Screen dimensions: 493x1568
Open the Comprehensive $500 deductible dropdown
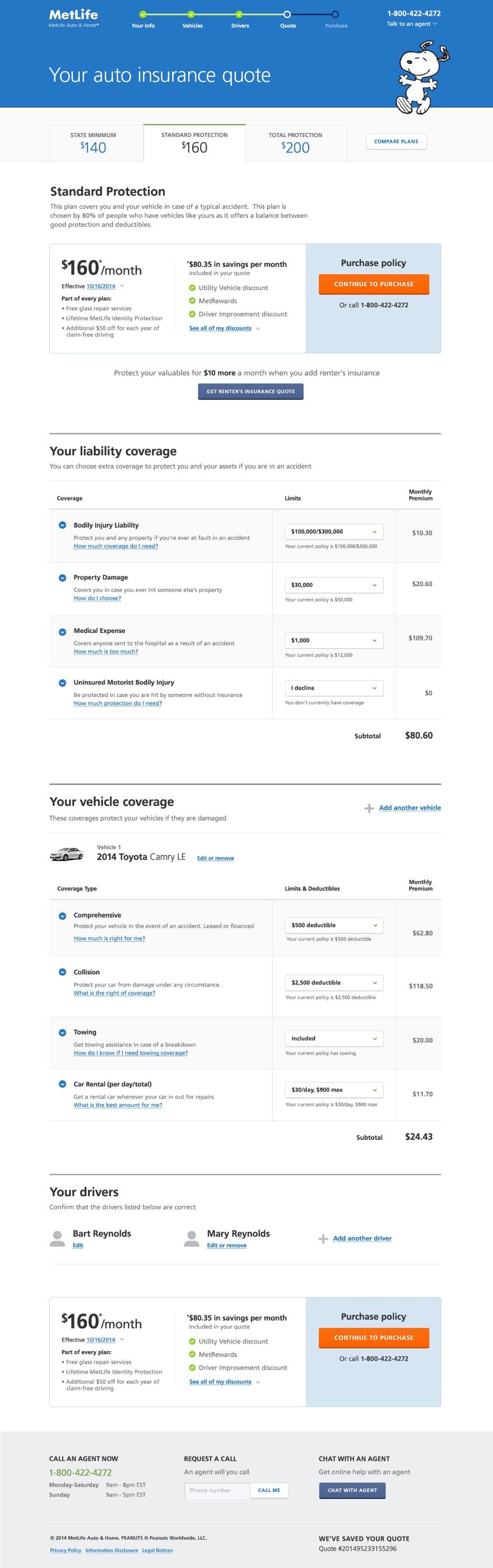coord(334,925)
